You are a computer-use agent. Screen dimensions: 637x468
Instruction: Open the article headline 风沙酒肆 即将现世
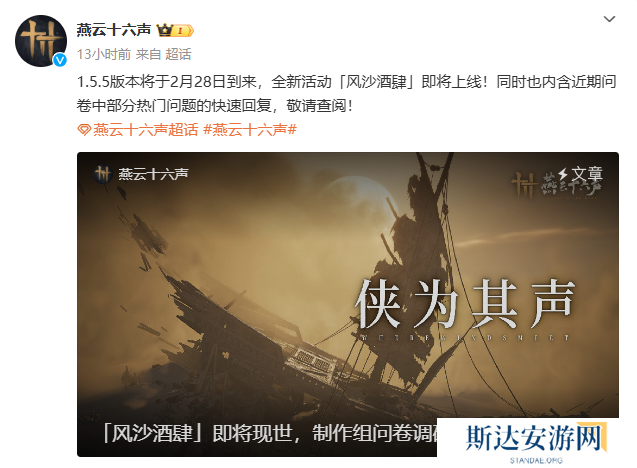[270, 433]
